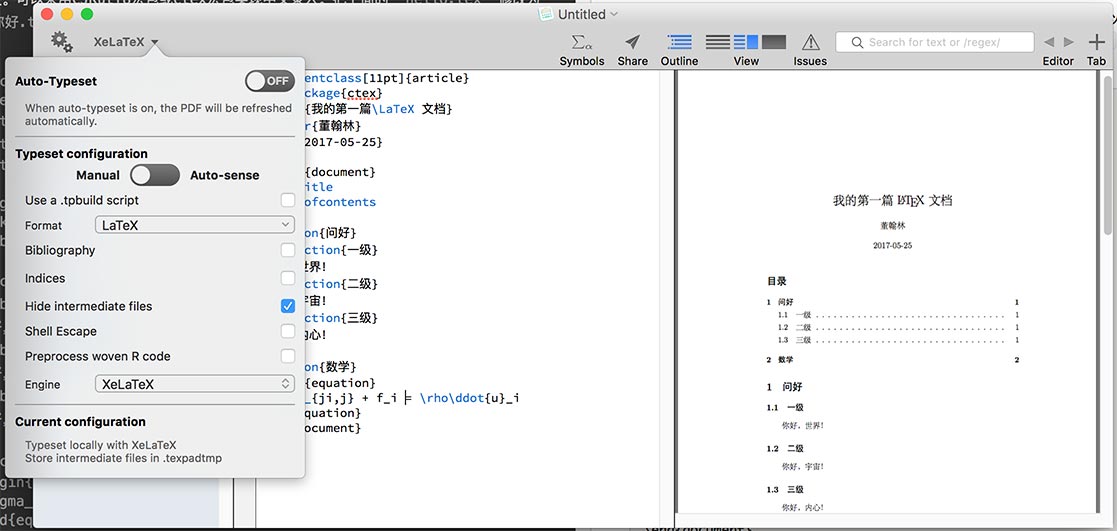Click the {equation} line in the editor
Image resolution: width=1117 pixels, height=531 pixels.
[x=340, y=383]
